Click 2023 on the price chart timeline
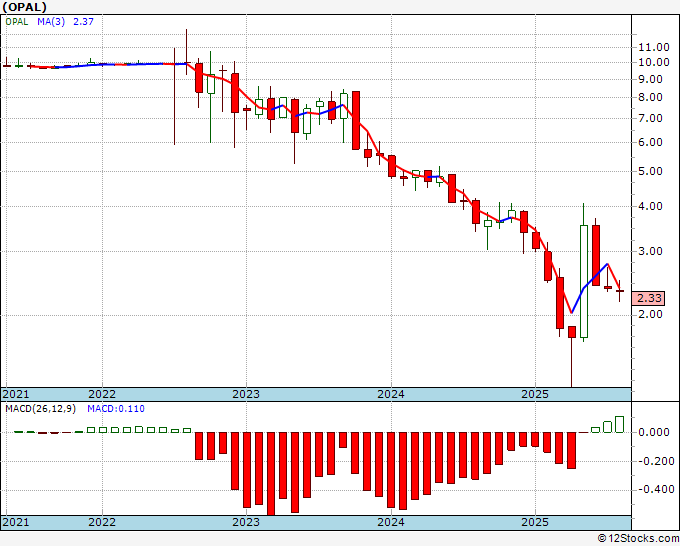680x546 pixels. click(x=246, y=394)
